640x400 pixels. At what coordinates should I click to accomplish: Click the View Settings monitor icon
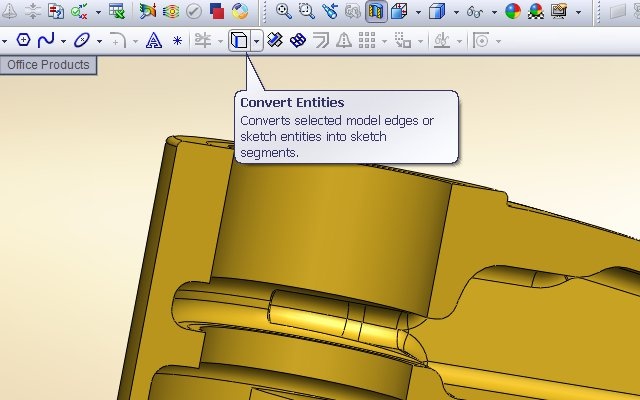click(559, 11)
